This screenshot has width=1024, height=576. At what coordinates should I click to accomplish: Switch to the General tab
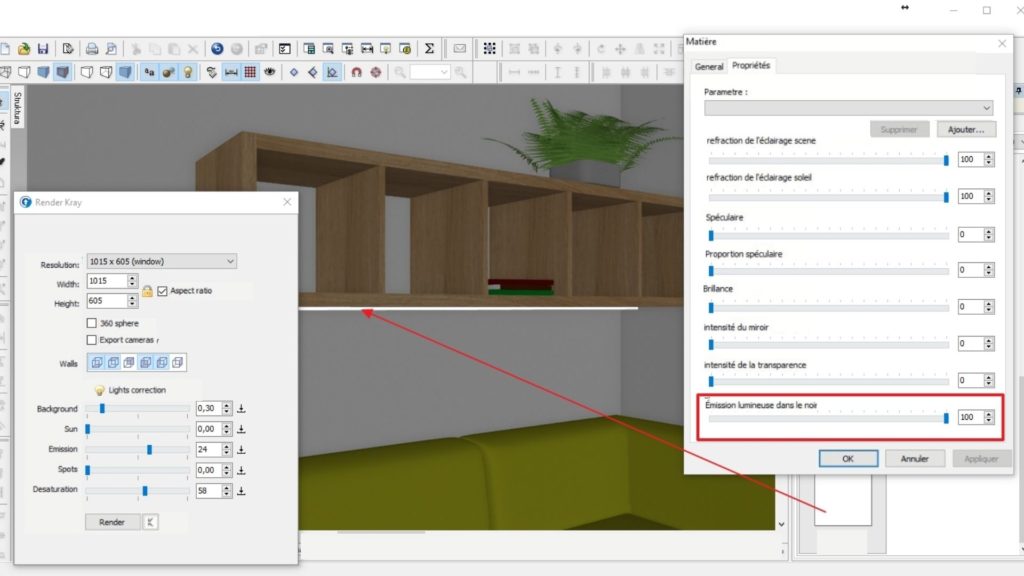pos(708,66)
